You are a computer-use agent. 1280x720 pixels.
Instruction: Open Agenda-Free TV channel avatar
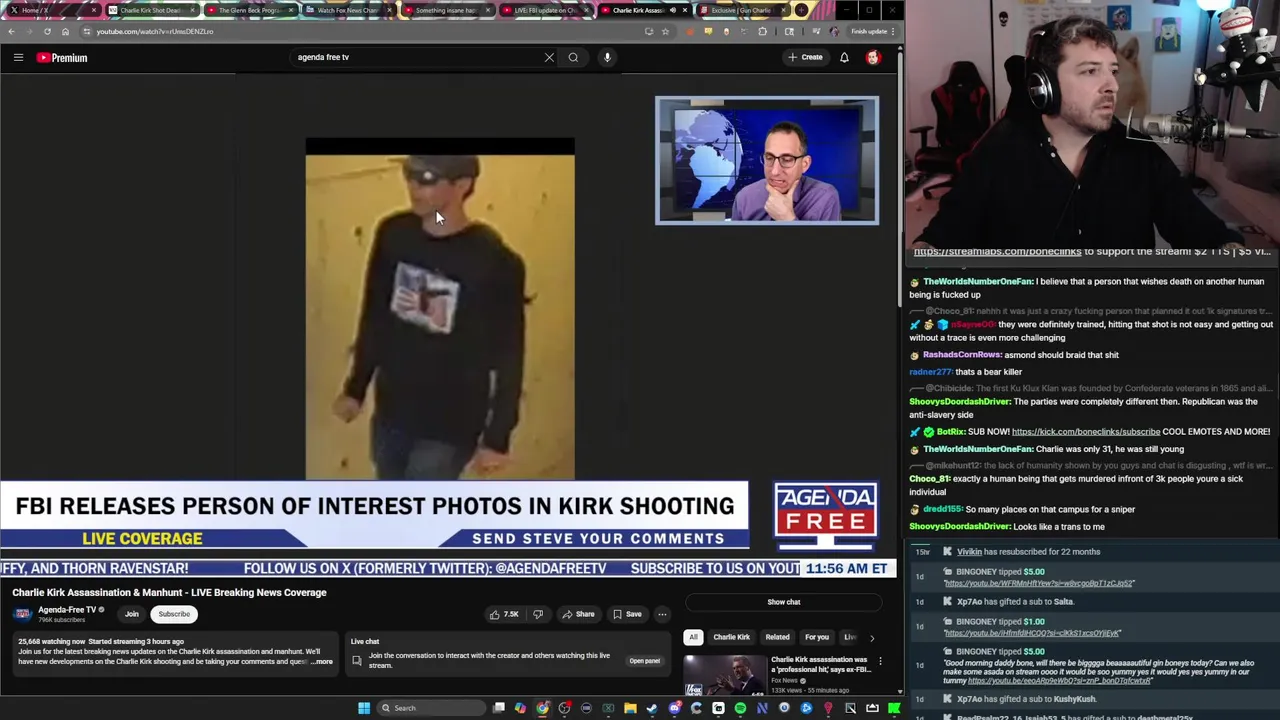[x=22, y=613]
